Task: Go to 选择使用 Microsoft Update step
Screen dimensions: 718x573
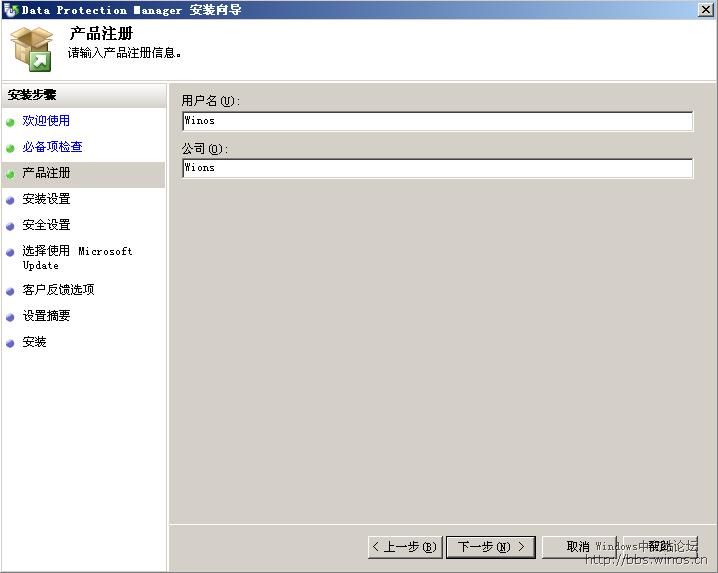Action: click(x=77, y=257)
